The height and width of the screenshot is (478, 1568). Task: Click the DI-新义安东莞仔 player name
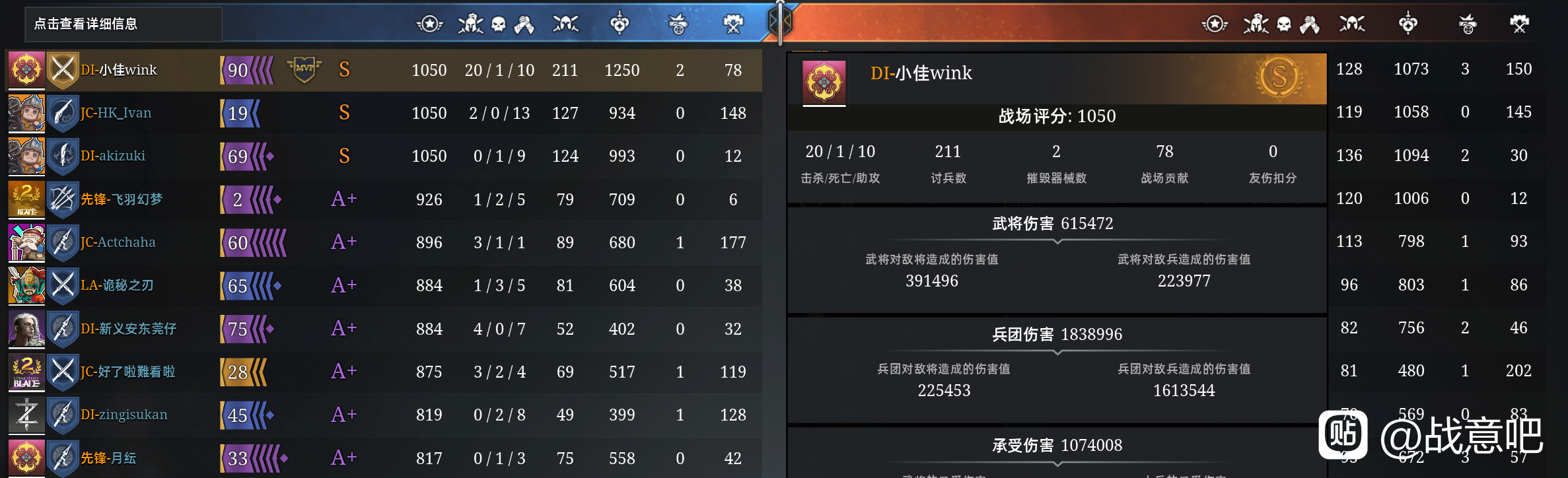pyautogui.click(x=128, y=329)
